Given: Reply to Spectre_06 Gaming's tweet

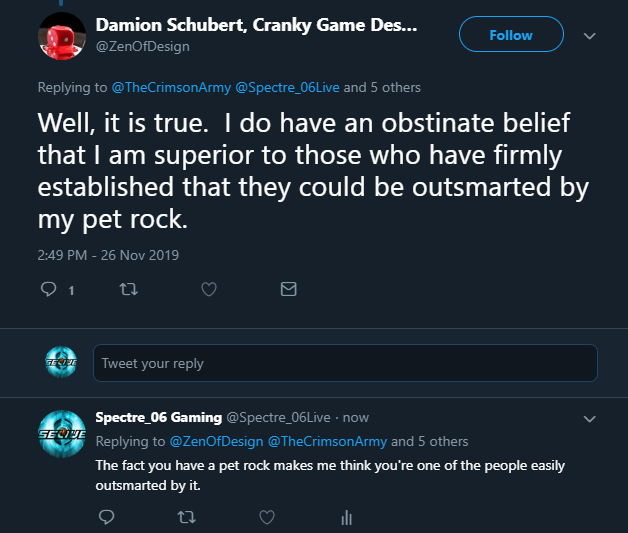Looking at the screenshot, I should pyautogui.click(x=107, y=517).
